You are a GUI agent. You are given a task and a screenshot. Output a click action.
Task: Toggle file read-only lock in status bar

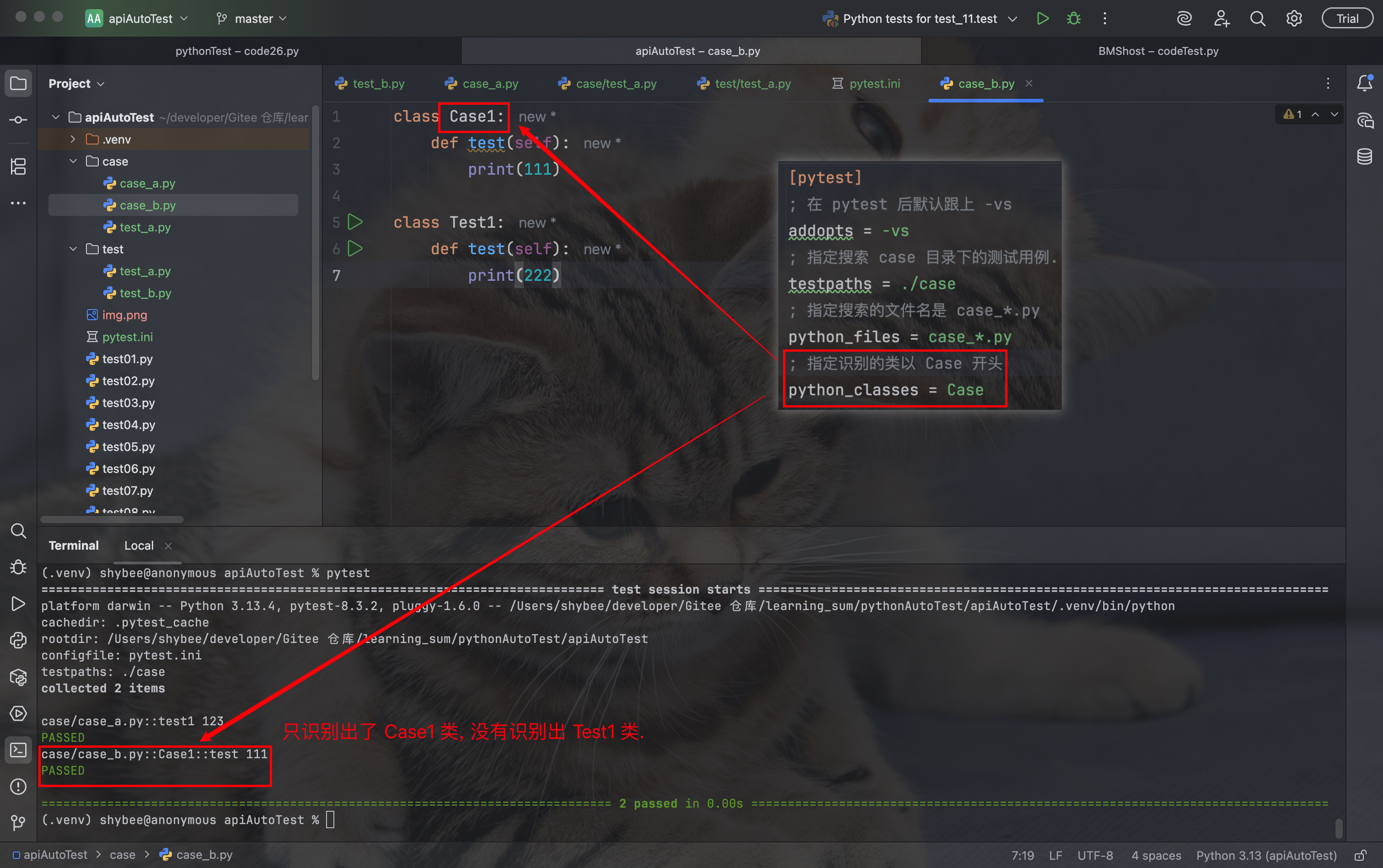[1360, 855]
